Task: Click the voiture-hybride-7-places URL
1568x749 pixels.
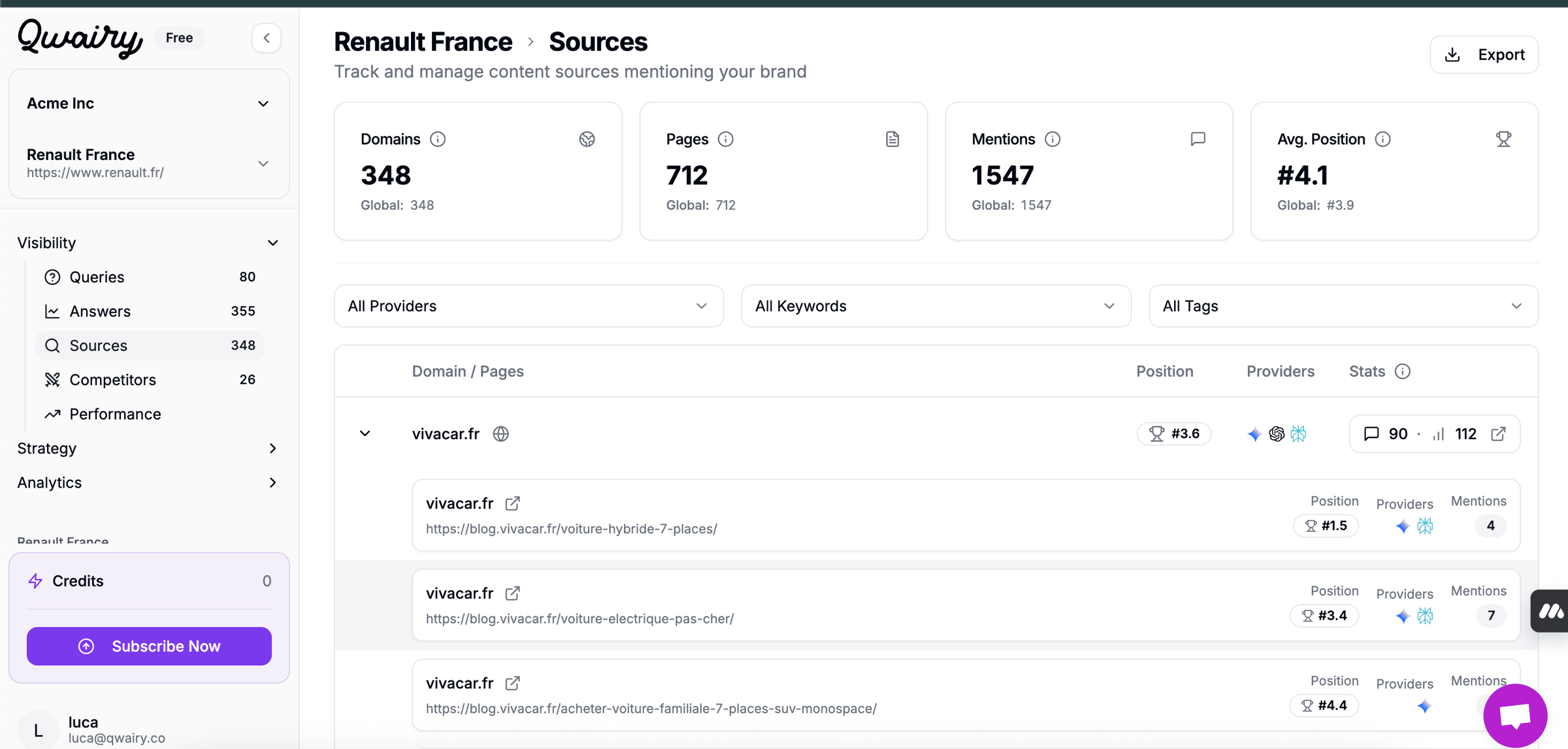Action: coord(572,529)
